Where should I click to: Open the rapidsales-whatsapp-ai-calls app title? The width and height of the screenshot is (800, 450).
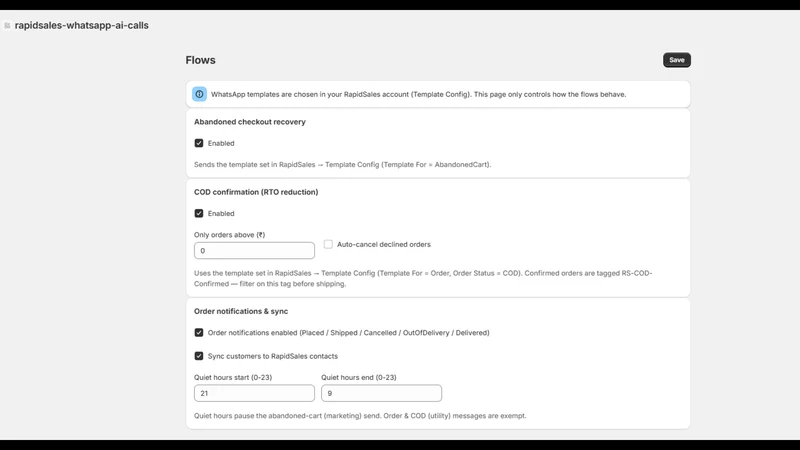tap(82, 25)
